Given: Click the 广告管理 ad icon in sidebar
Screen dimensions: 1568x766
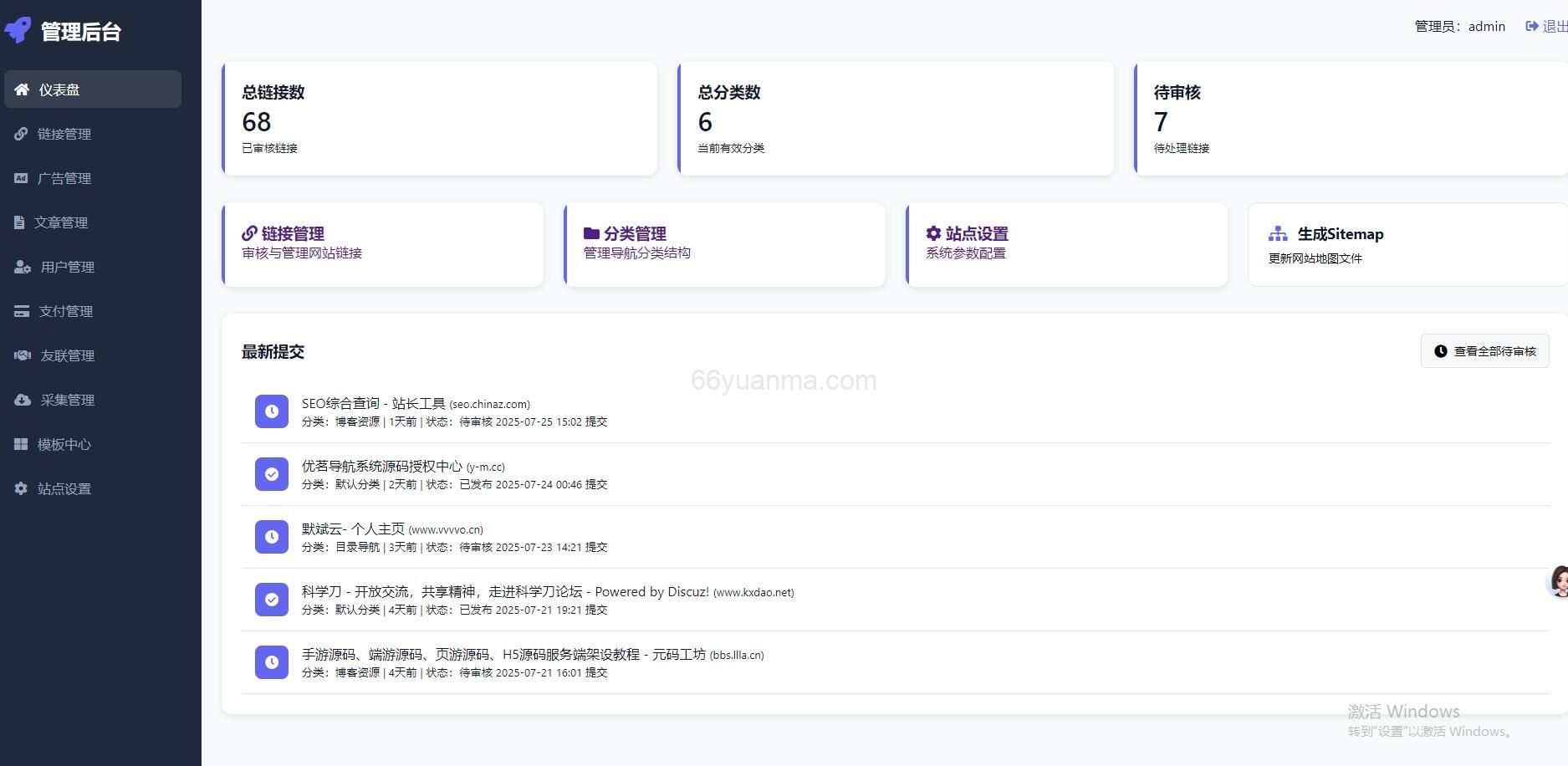Looking at the screenshot, I should coord(21,177).
